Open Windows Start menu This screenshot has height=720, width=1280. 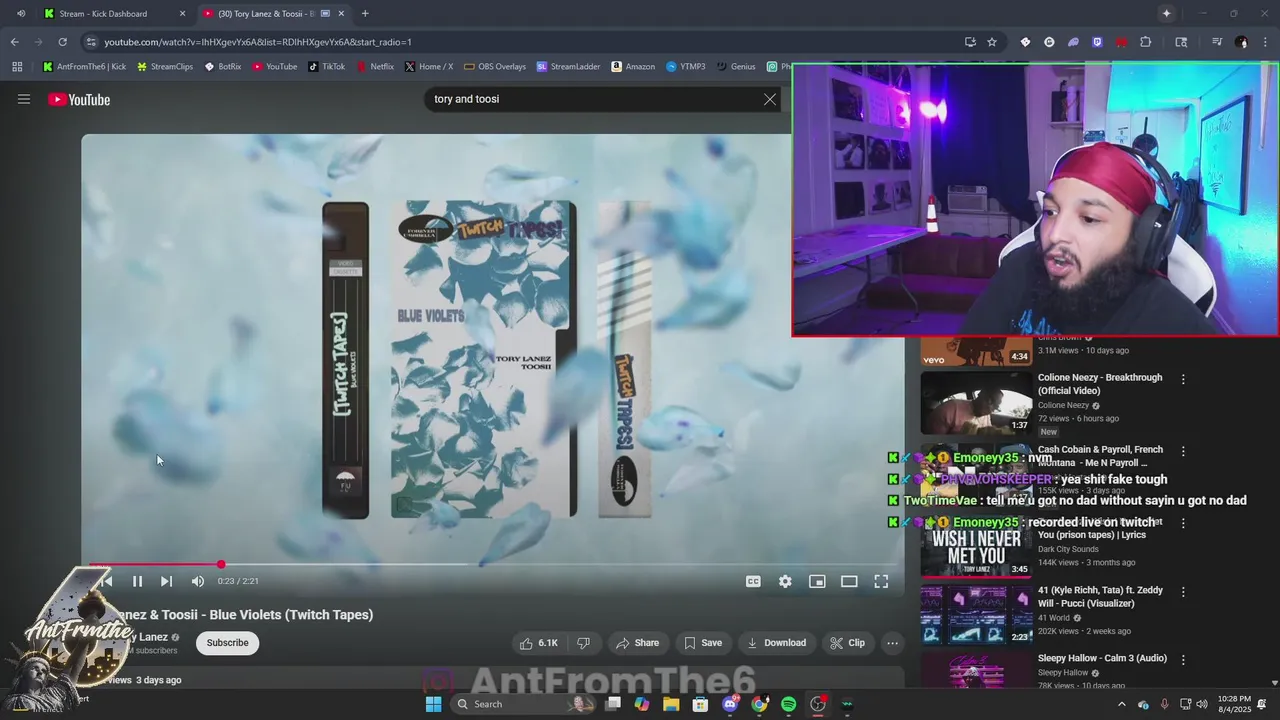coord(433,704)
